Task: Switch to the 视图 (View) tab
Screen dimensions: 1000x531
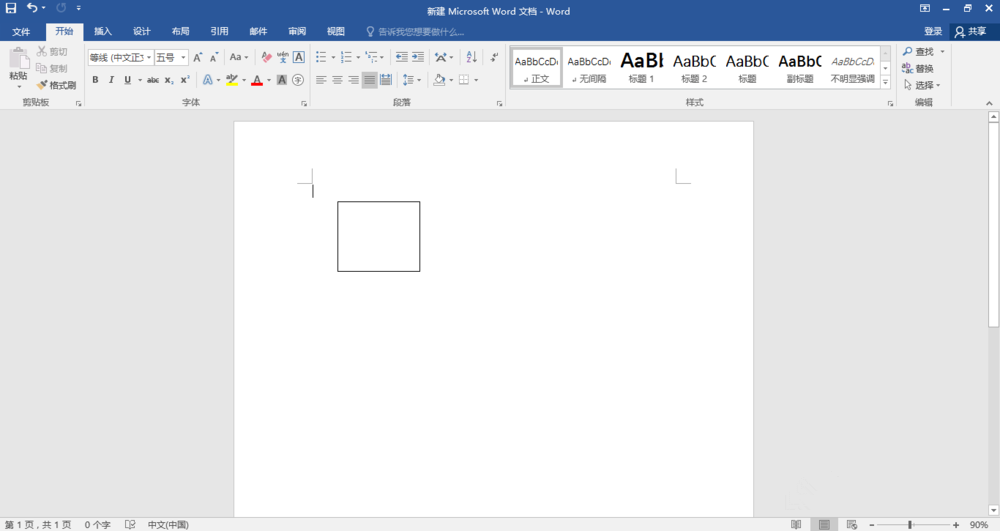Action: coord(336,31)
